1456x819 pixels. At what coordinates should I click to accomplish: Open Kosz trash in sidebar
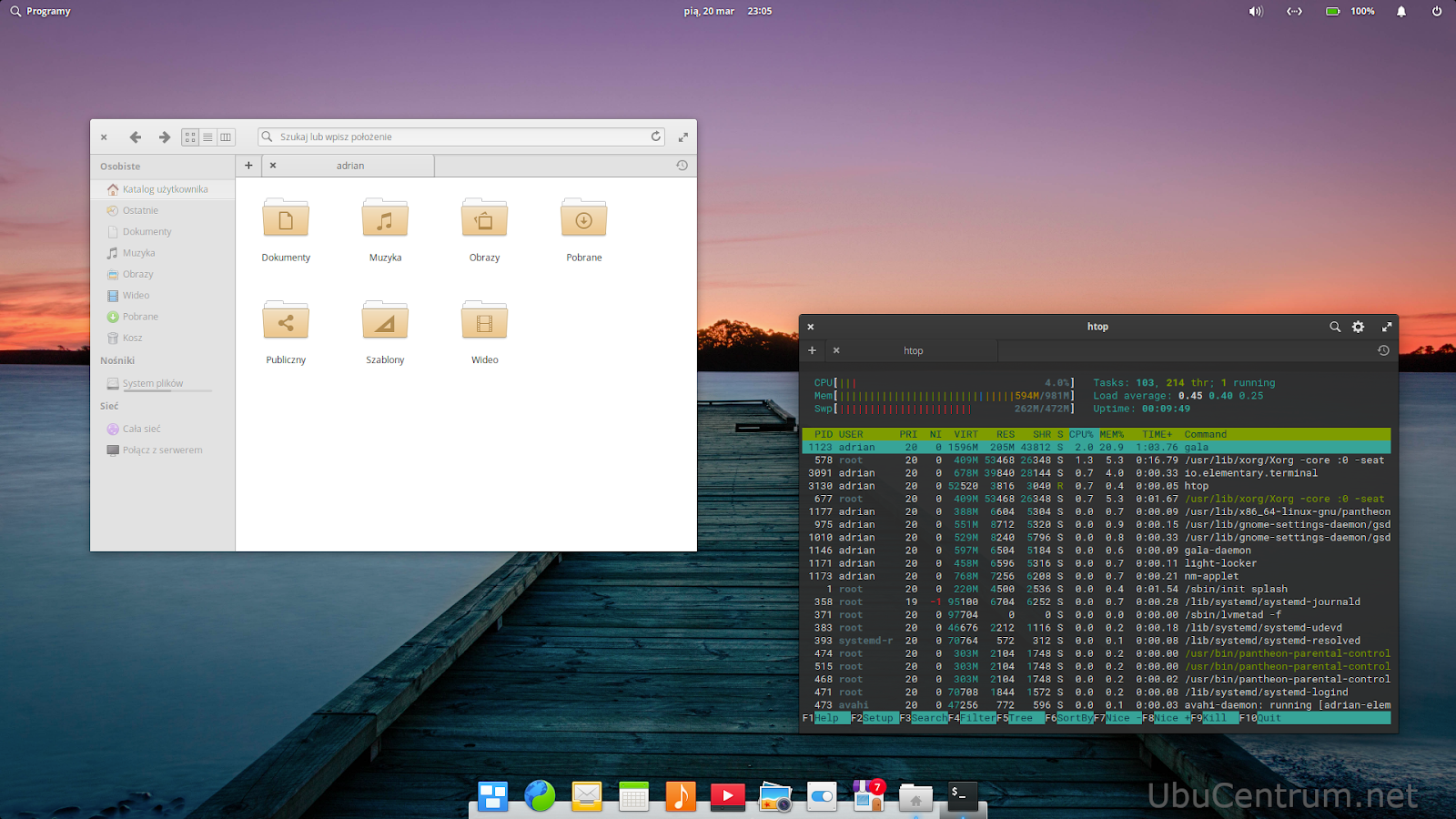pos(164,338)
